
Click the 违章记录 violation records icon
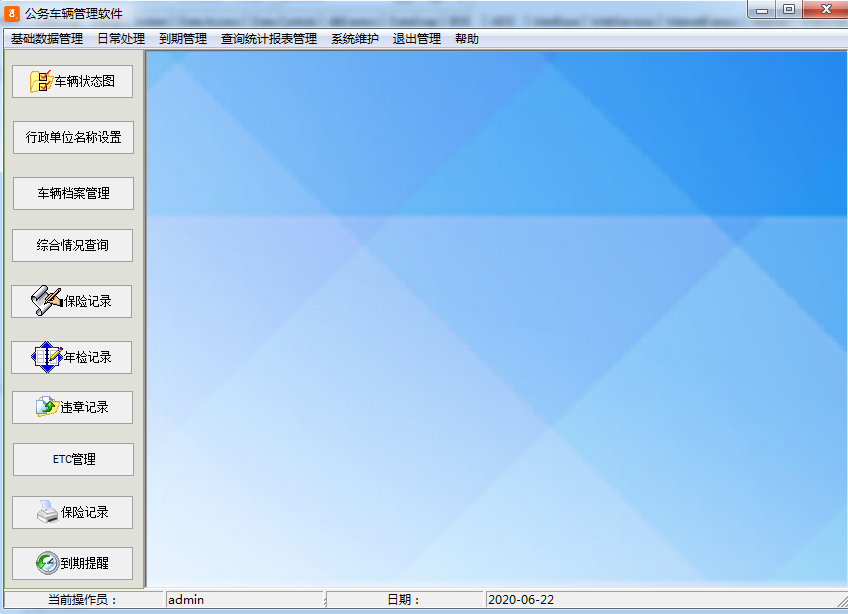[x=72, y=407]
